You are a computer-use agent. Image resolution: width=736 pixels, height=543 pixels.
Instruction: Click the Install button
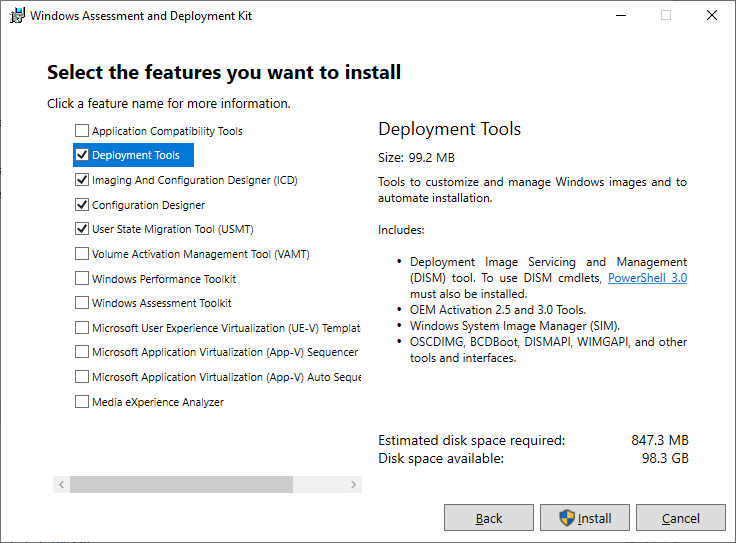584,518
